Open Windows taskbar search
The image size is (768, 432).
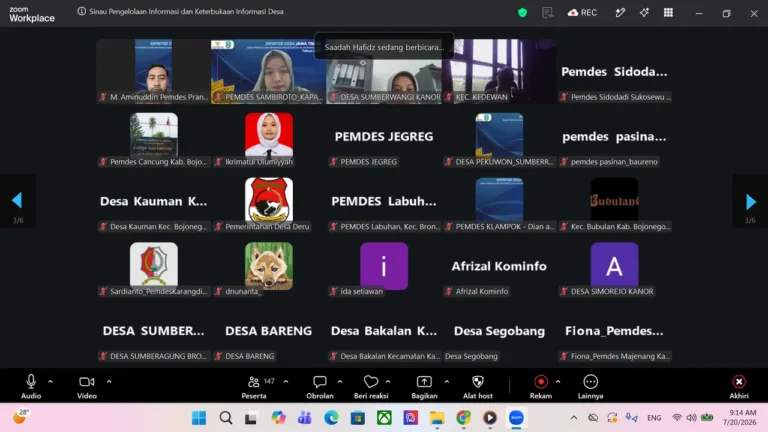(x=225, y=418)
